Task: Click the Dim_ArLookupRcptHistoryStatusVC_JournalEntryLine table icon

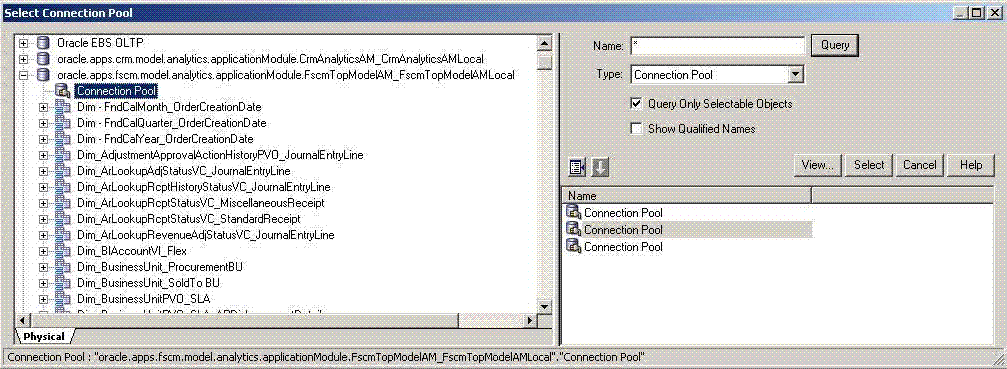Action: coord(63,187)
